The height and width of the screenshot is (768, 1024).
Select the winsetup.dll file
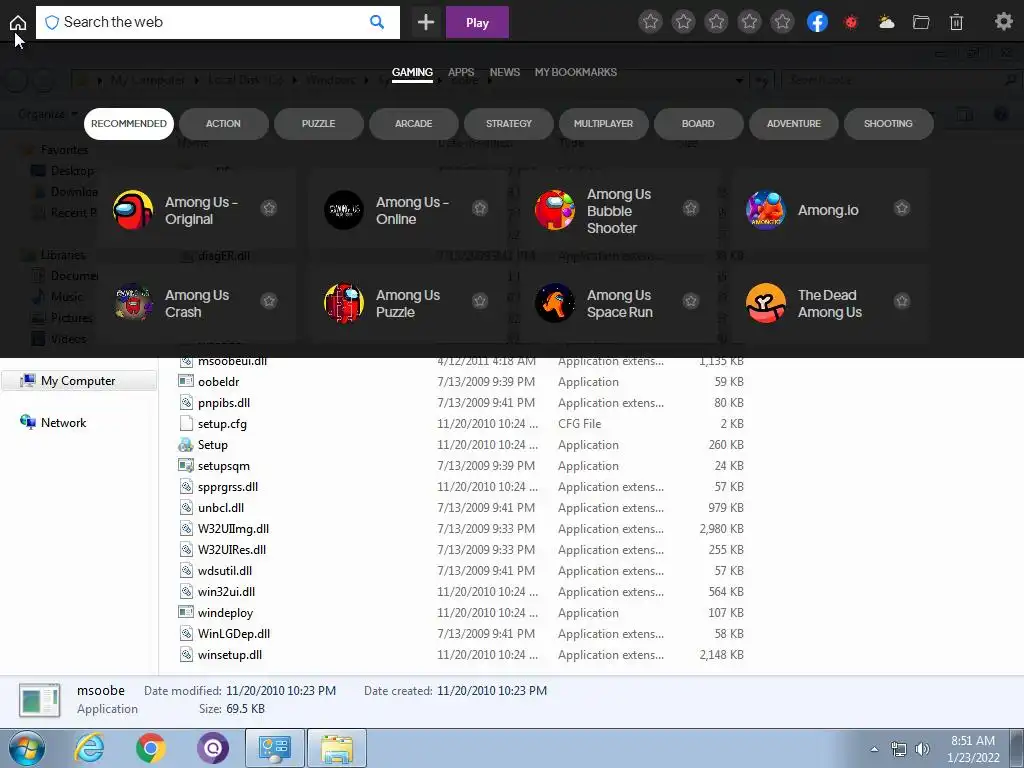(x=230, y=654)
